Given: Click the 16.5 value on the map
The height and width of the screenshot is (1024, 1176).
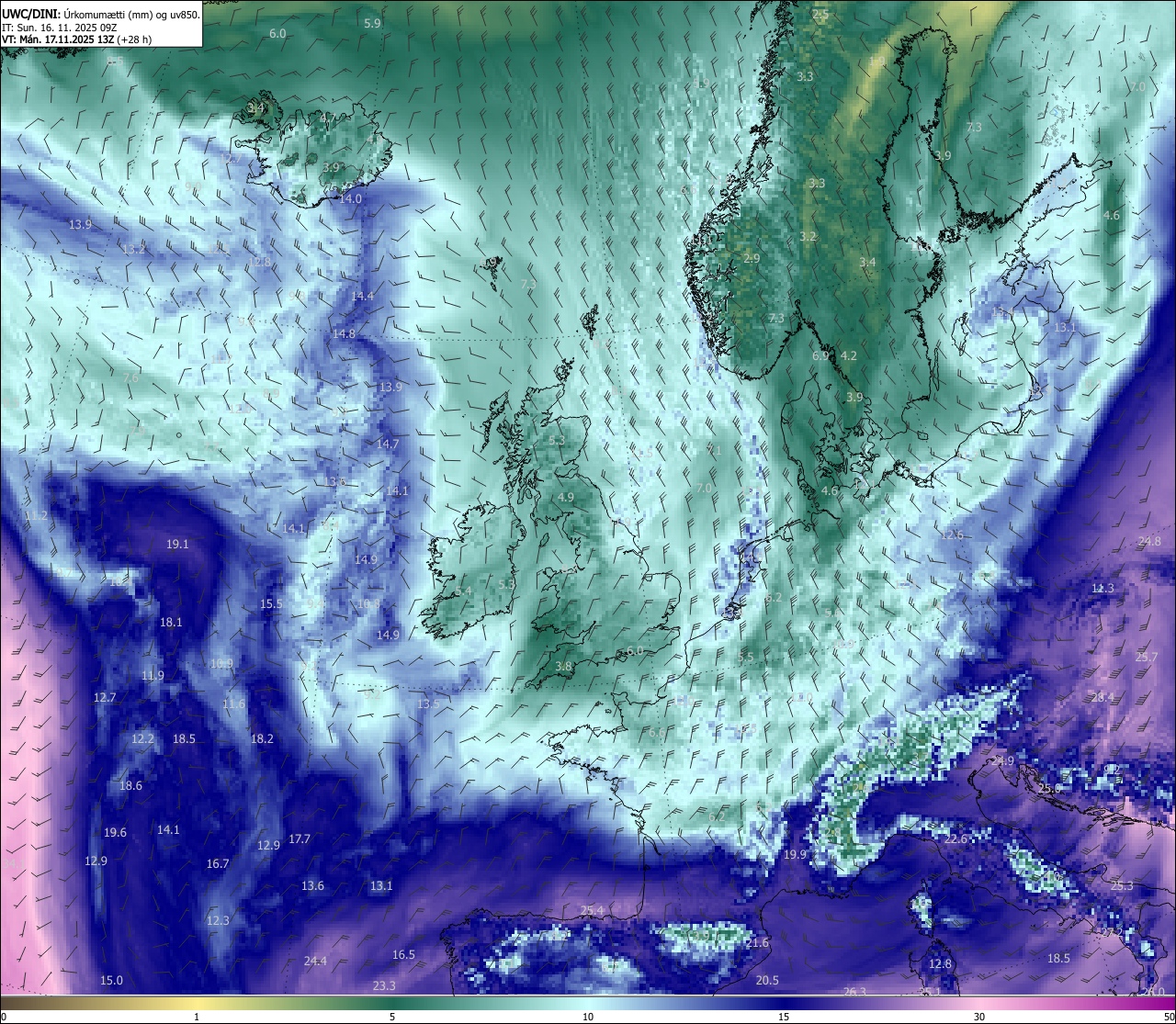Looking at the screenshot, I should click(x=403, y=954).
